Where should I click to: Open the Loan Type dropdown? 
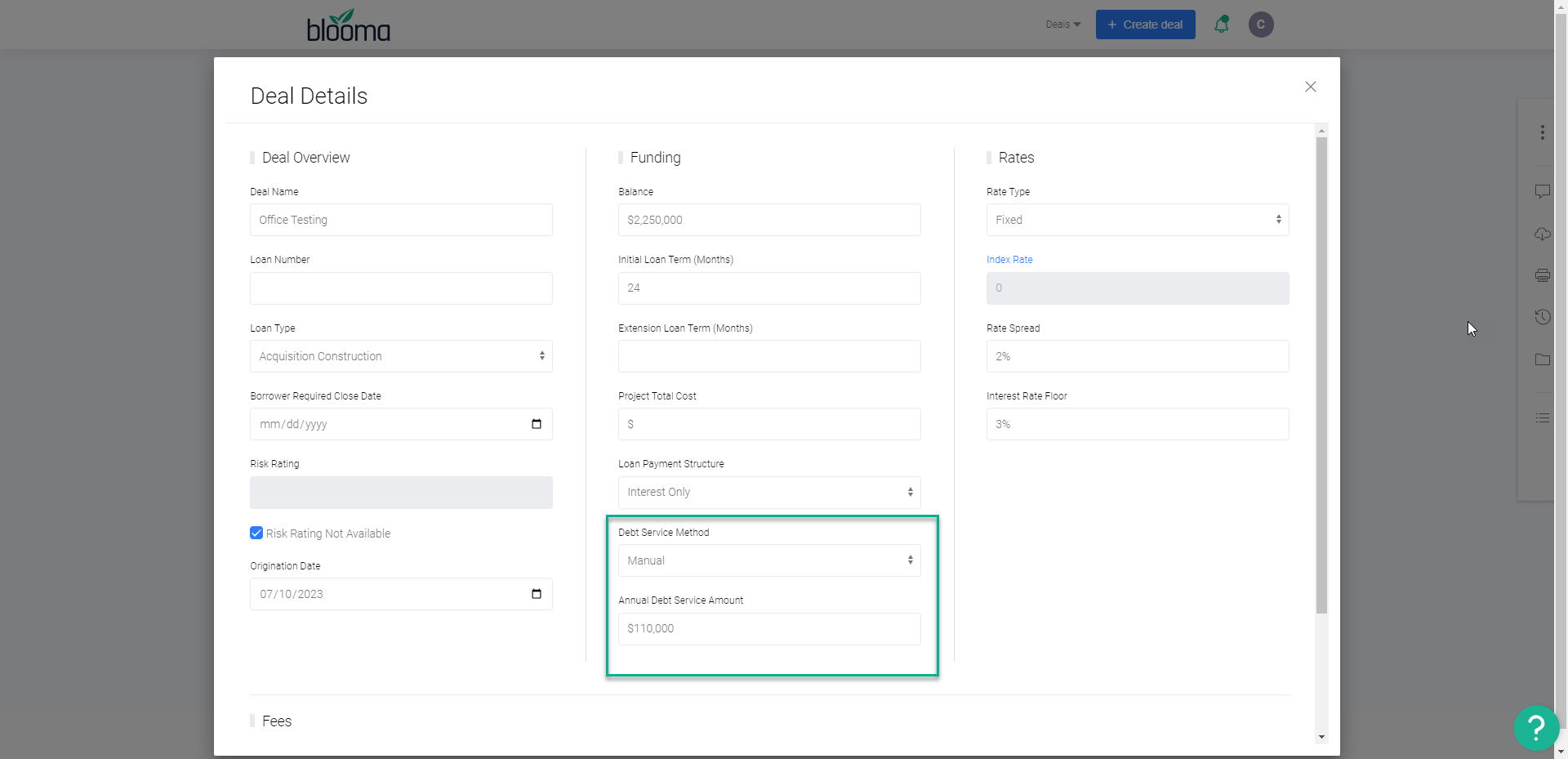point(401,356)
